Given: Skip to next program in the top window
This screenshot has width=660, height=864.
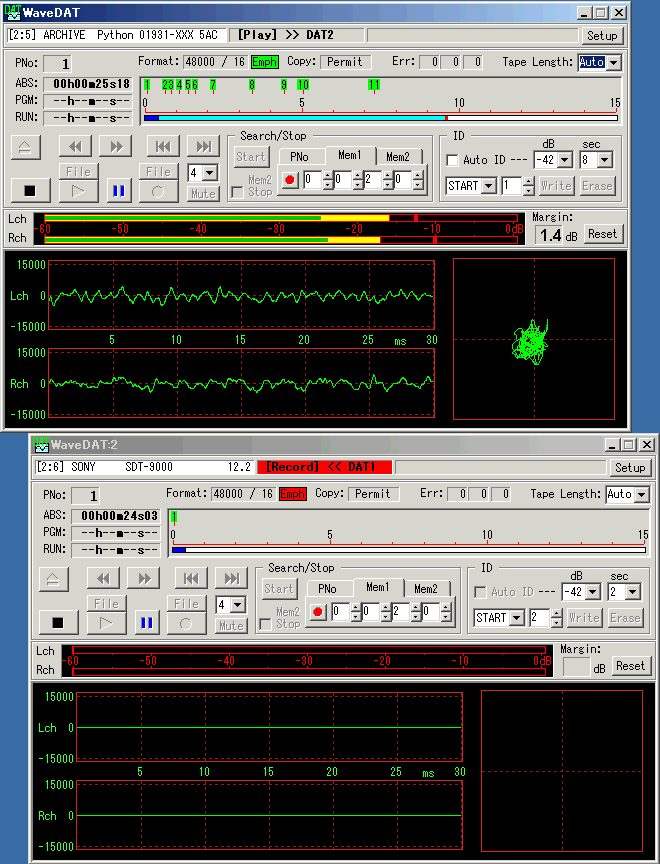Looking at the screenshot, I should pos(203,147).
